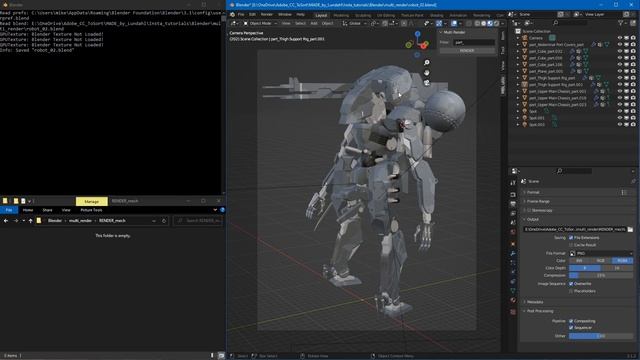
Task: Select the Render properties tab icon
Action: pos(513,195)
